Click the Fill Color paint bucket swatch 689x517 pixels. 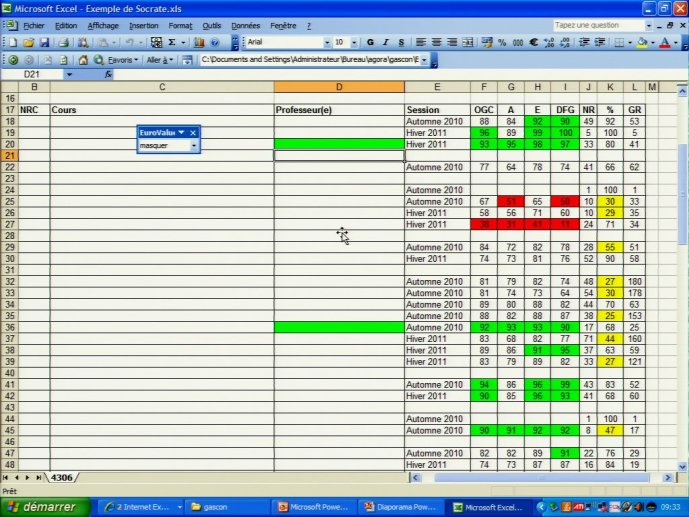[x=642, y=43]
